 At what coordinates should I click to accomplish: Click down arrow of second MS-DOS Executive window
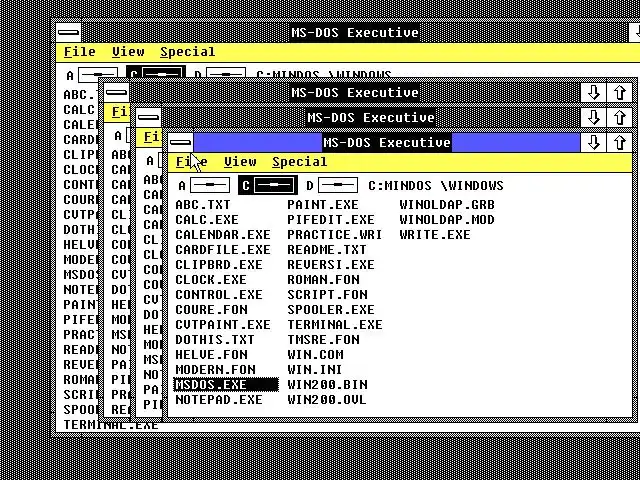pyautogui.click(x=593, y=93)
